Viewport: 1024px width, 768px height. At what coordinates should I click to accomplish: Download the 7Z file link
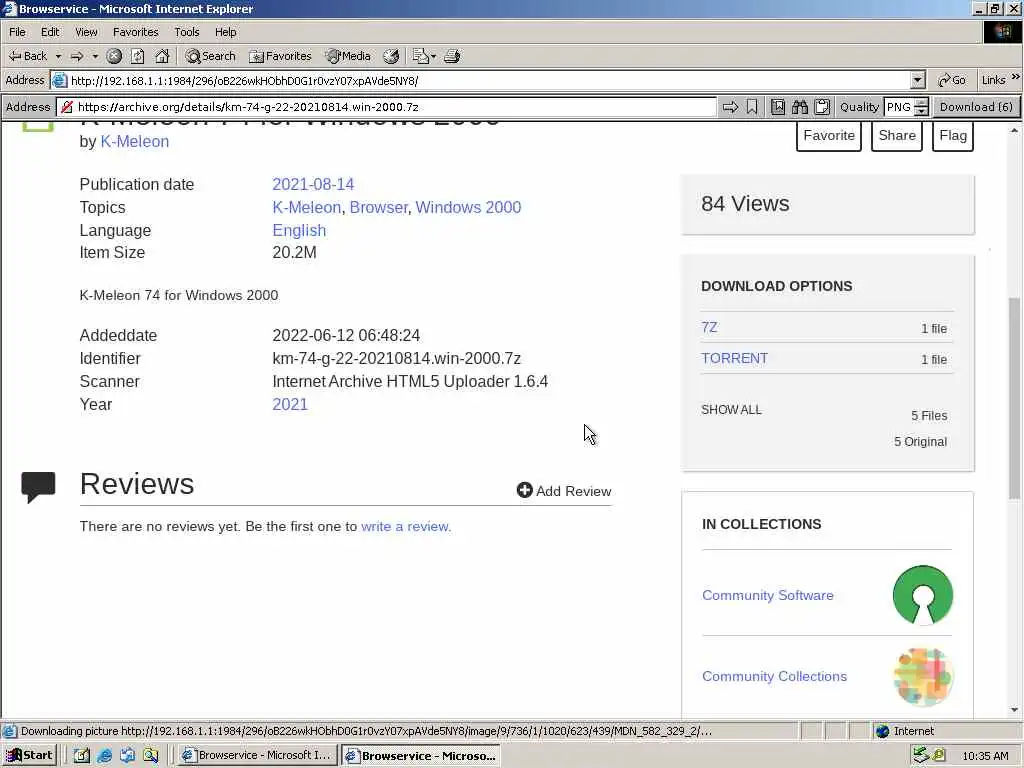pos(709,327)
